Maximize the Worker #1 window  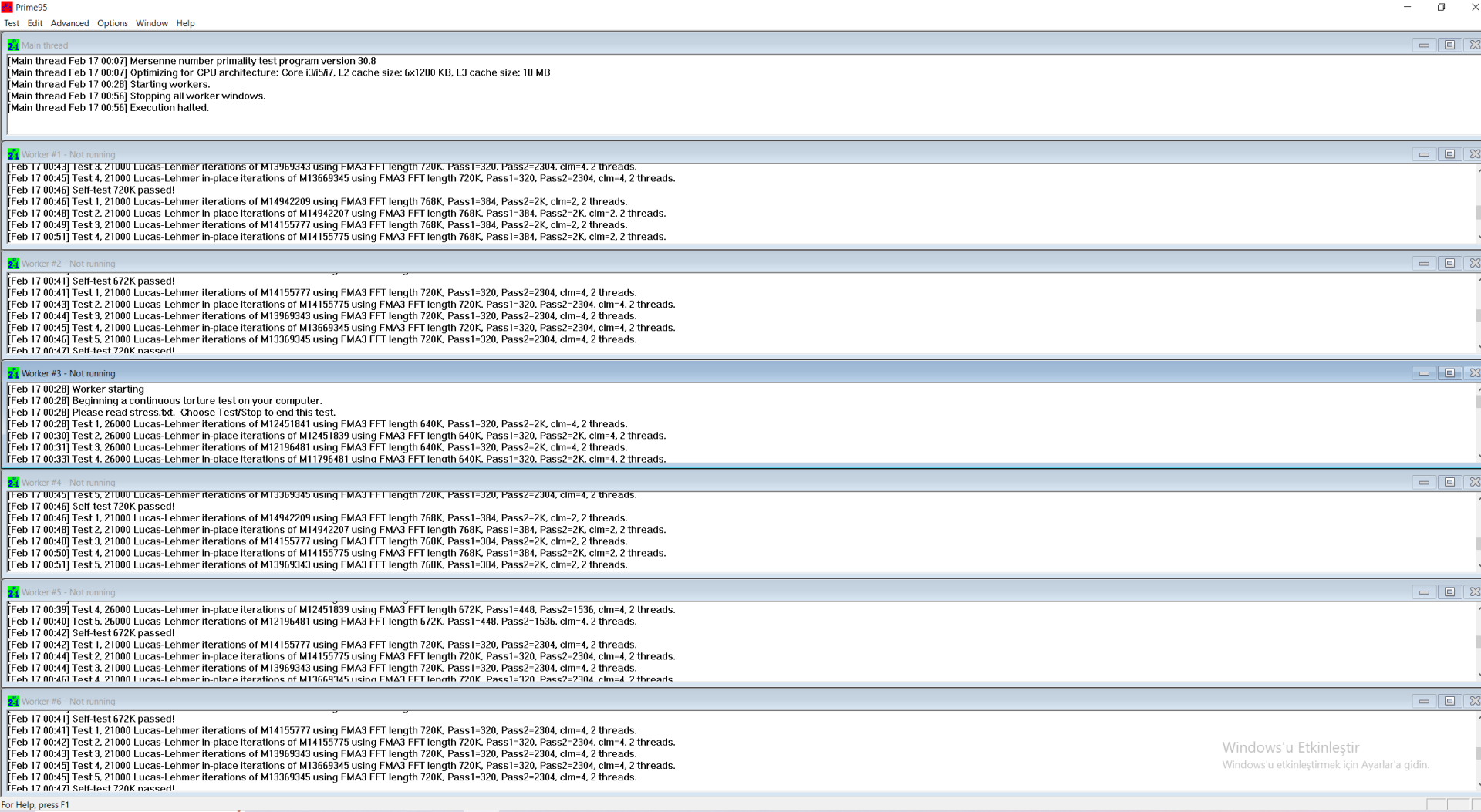click(1449, 154)
